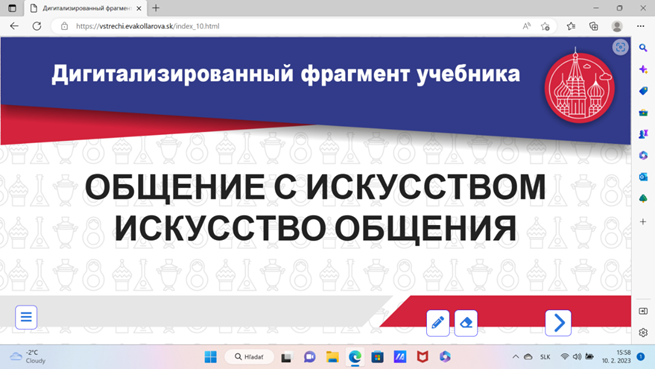Open a new browser tab

click(x=156, y=8)
